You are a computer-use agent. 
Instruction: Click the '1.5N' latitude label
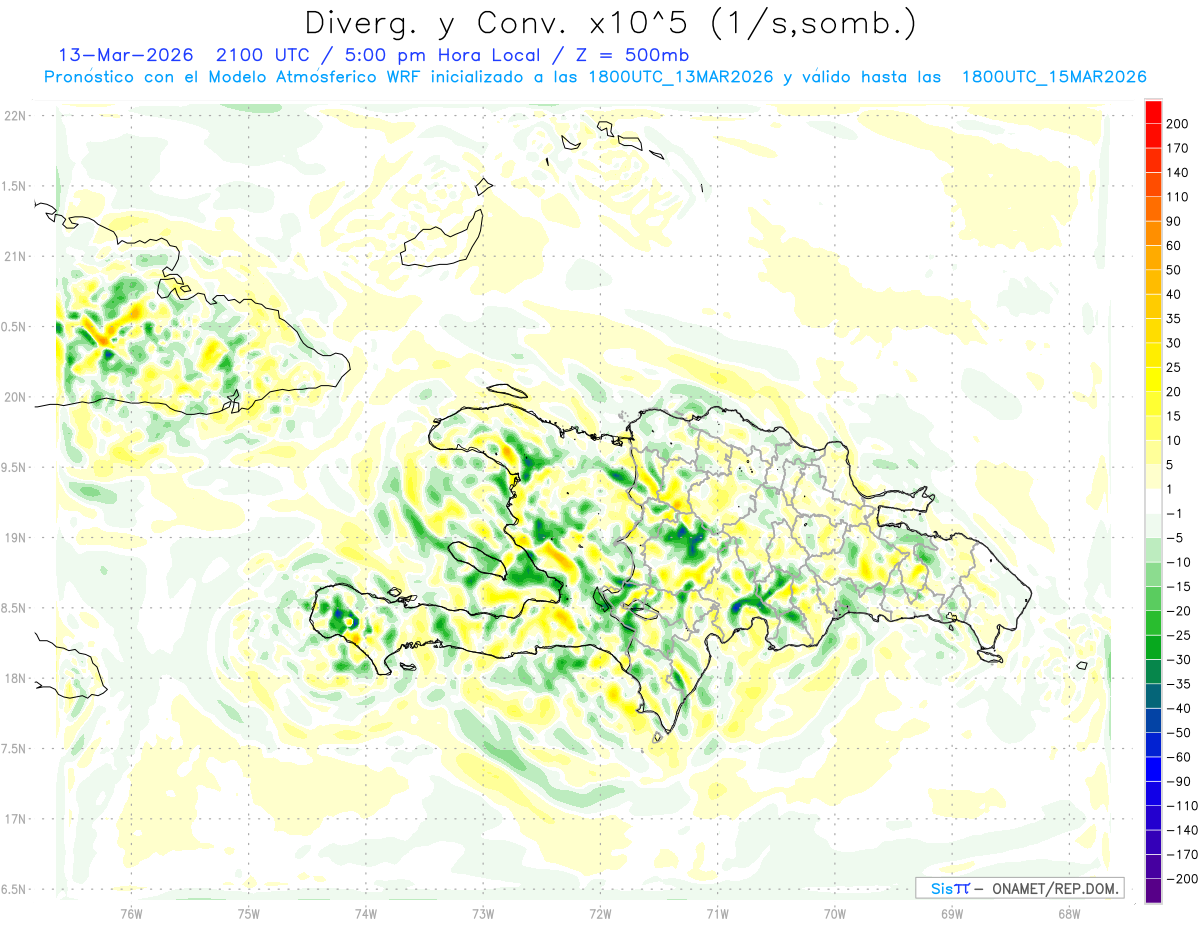(x=15, y=186)
